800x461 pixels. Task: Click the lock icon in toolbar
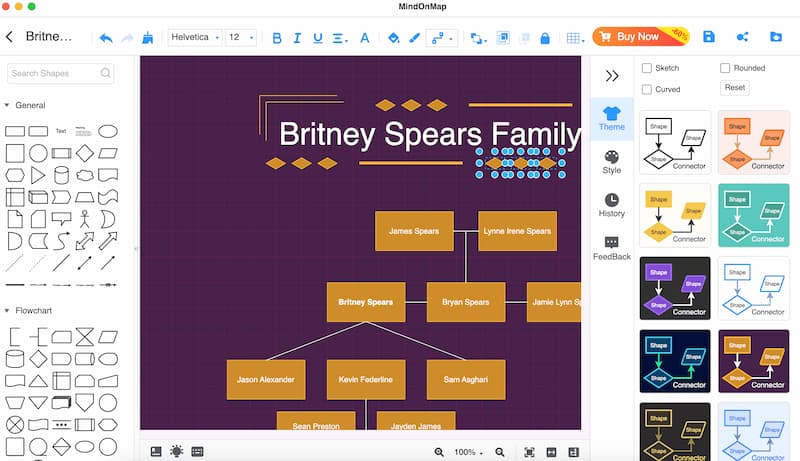point(545,38)
